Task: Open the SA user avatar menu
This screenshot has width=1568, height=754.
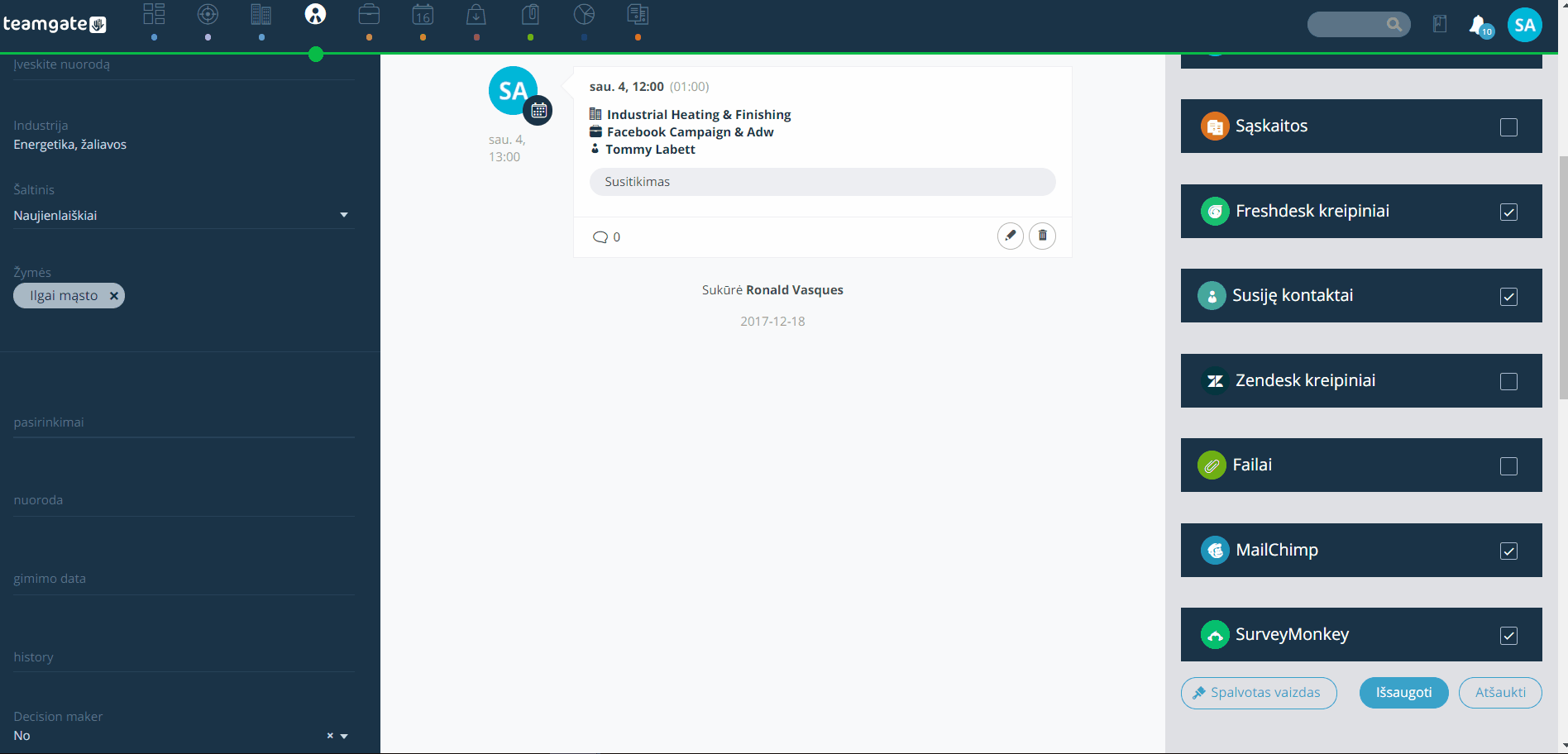Action: (x=1525, y=25)
